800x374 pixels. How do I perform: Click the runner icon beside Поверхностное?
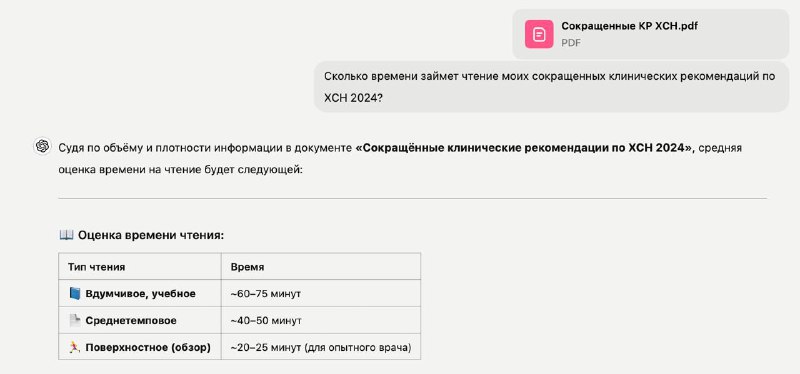pyautogui.click(x=75, y=347)
